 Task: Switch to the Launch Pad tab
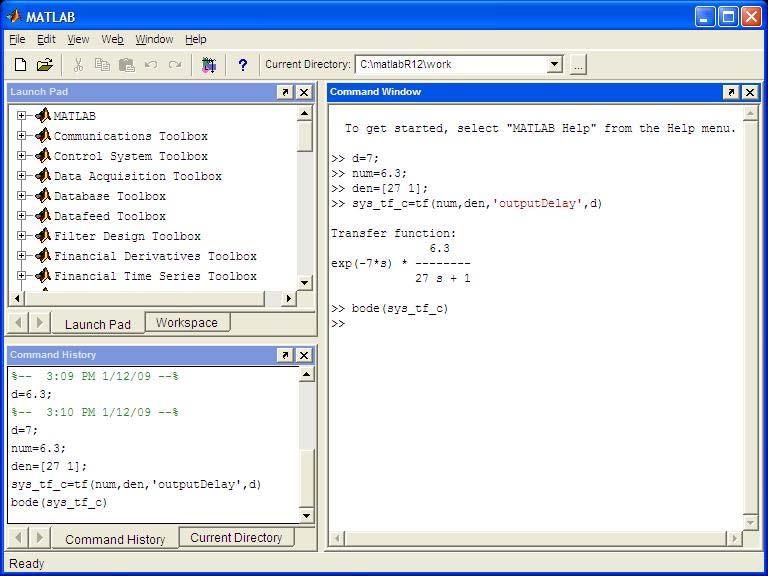tap(98, 324)
